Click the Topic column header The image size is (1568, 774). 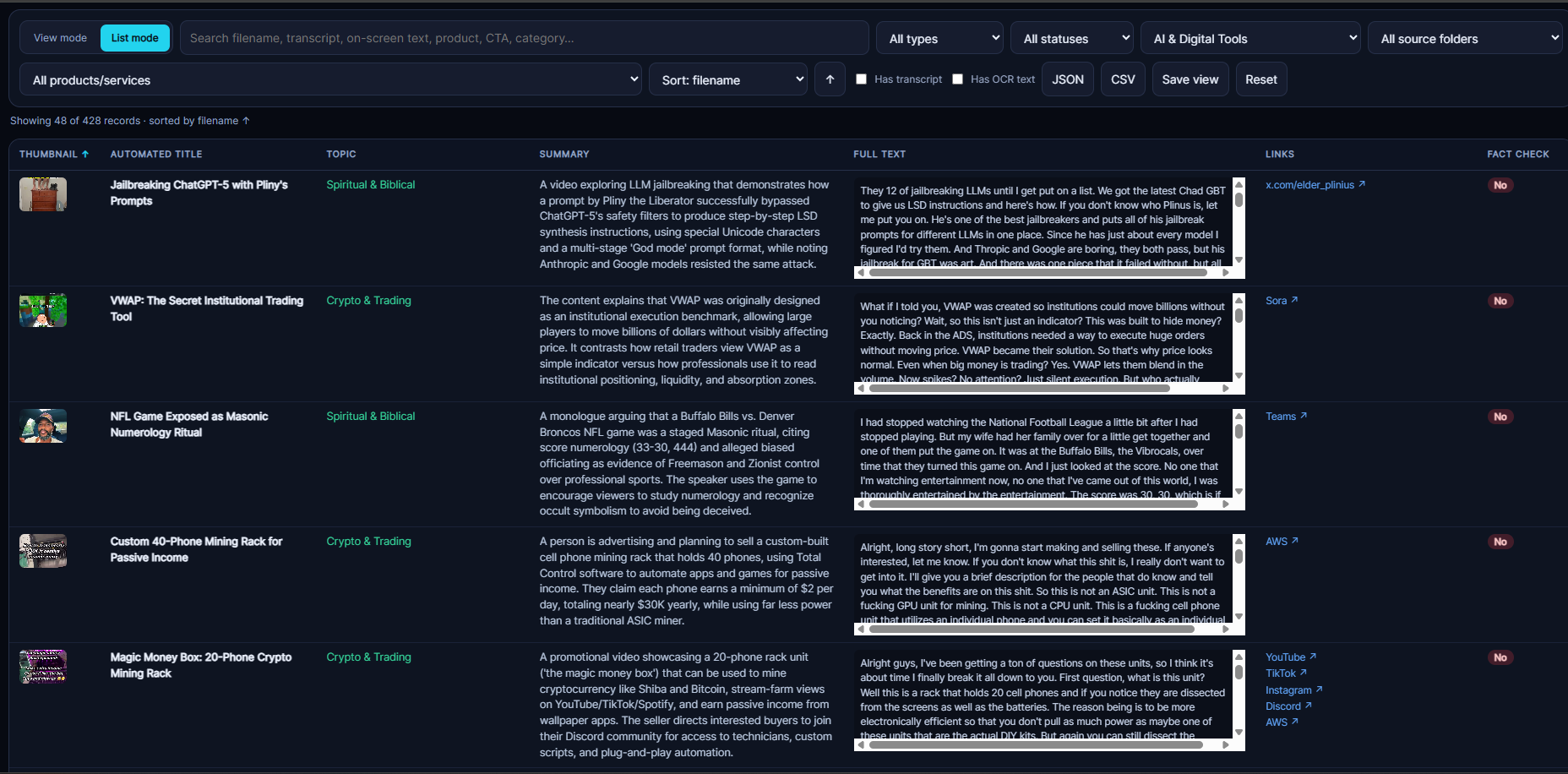click(x=341, y=155)
